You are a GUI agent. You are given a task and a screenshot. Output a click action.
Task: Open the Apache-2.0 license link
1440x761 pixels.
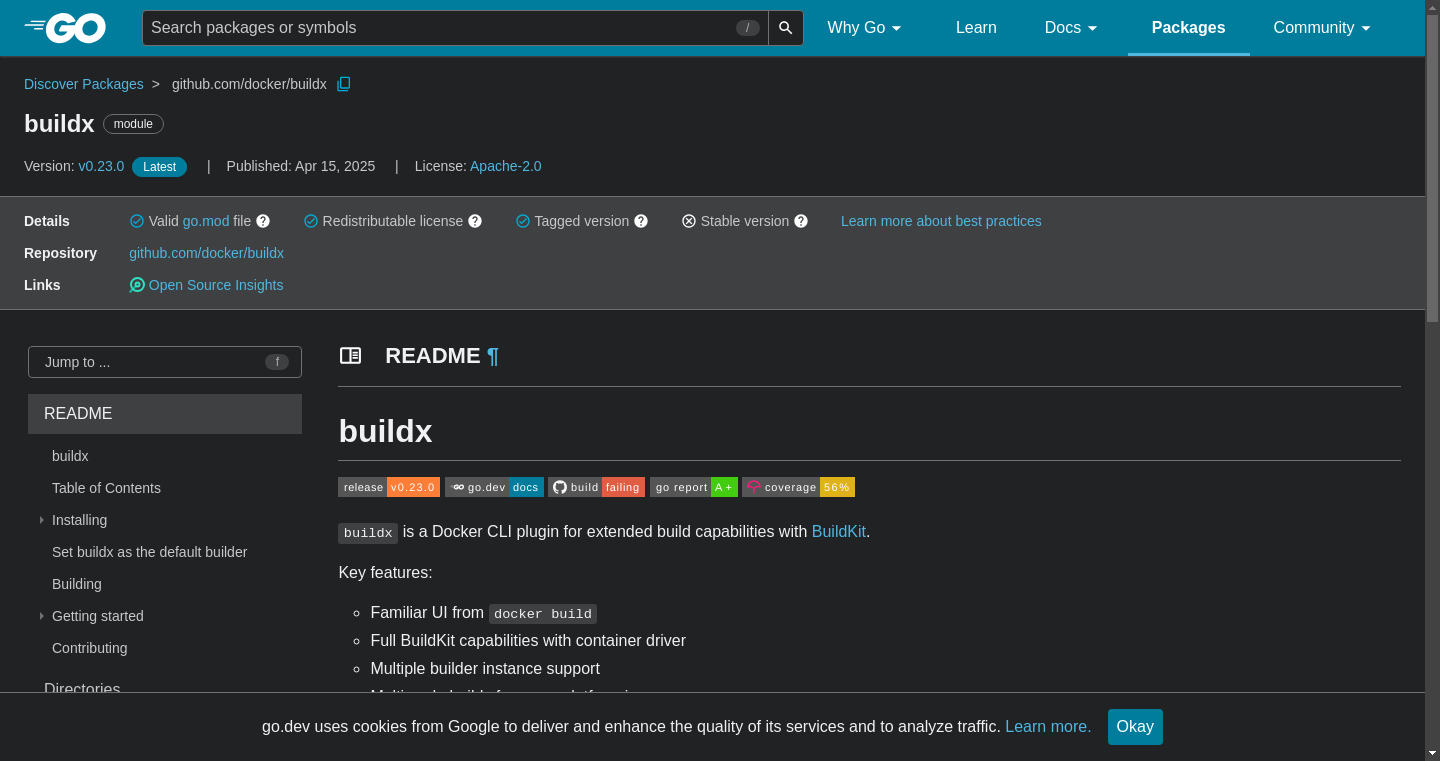506,166
